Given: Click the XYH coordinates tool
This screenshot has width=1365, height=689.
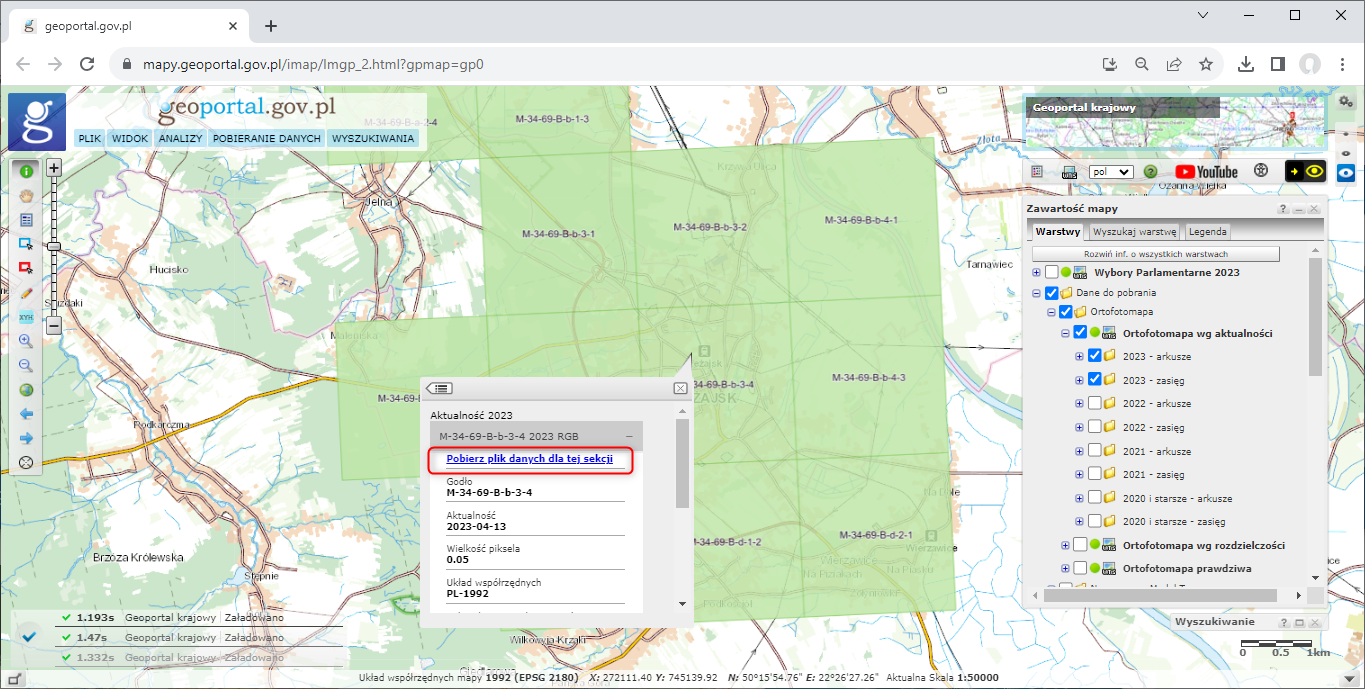Looking at the screenshot, I should point(26,317).
